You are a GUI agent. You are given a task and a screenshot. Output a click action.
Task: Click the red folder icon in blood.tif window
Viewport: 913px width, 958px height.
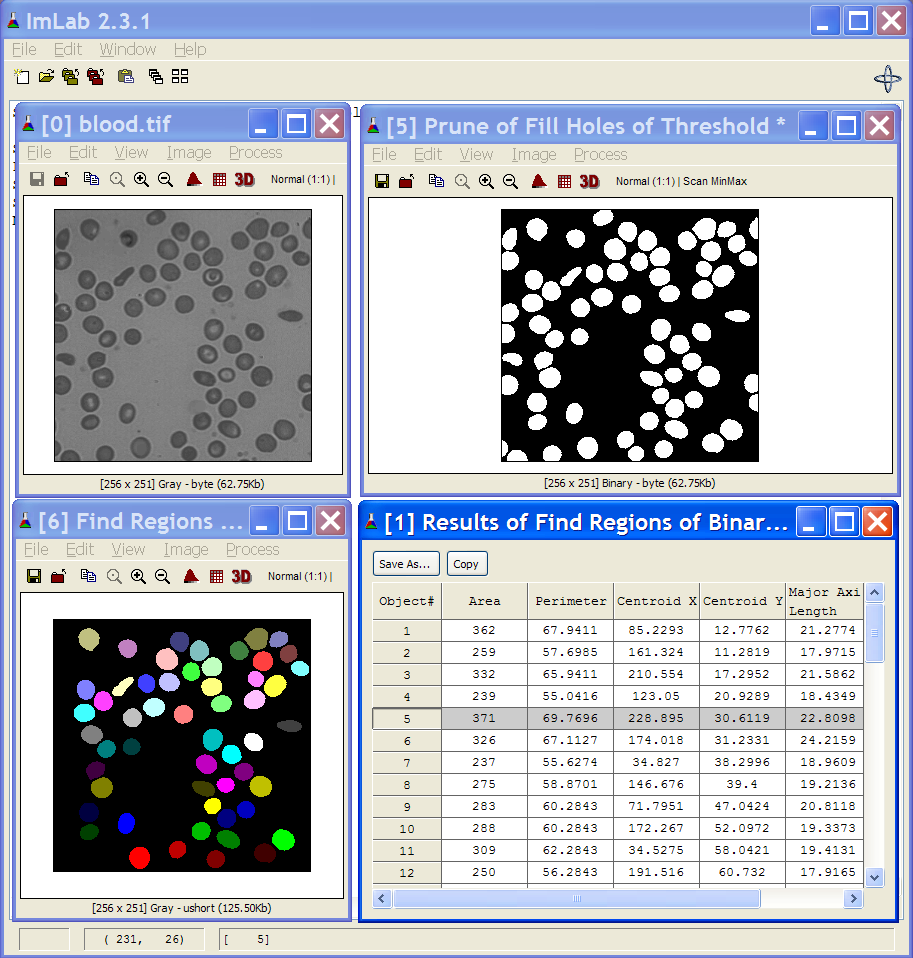[61, 179]
